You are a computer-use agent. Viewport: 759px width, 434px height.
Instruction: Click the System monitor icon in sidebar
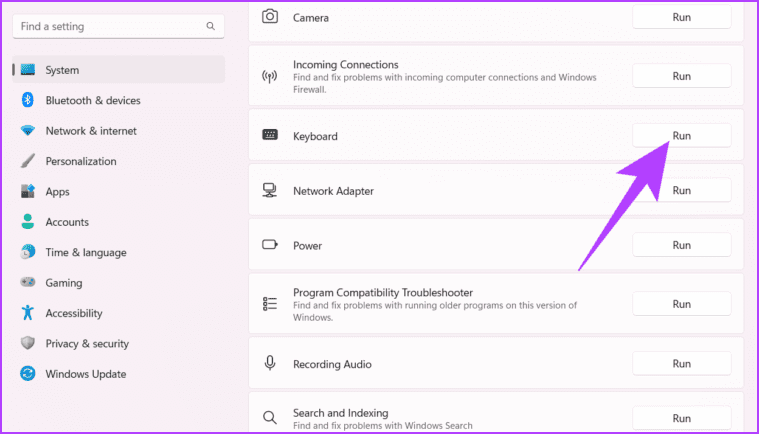tap(28, 70)
